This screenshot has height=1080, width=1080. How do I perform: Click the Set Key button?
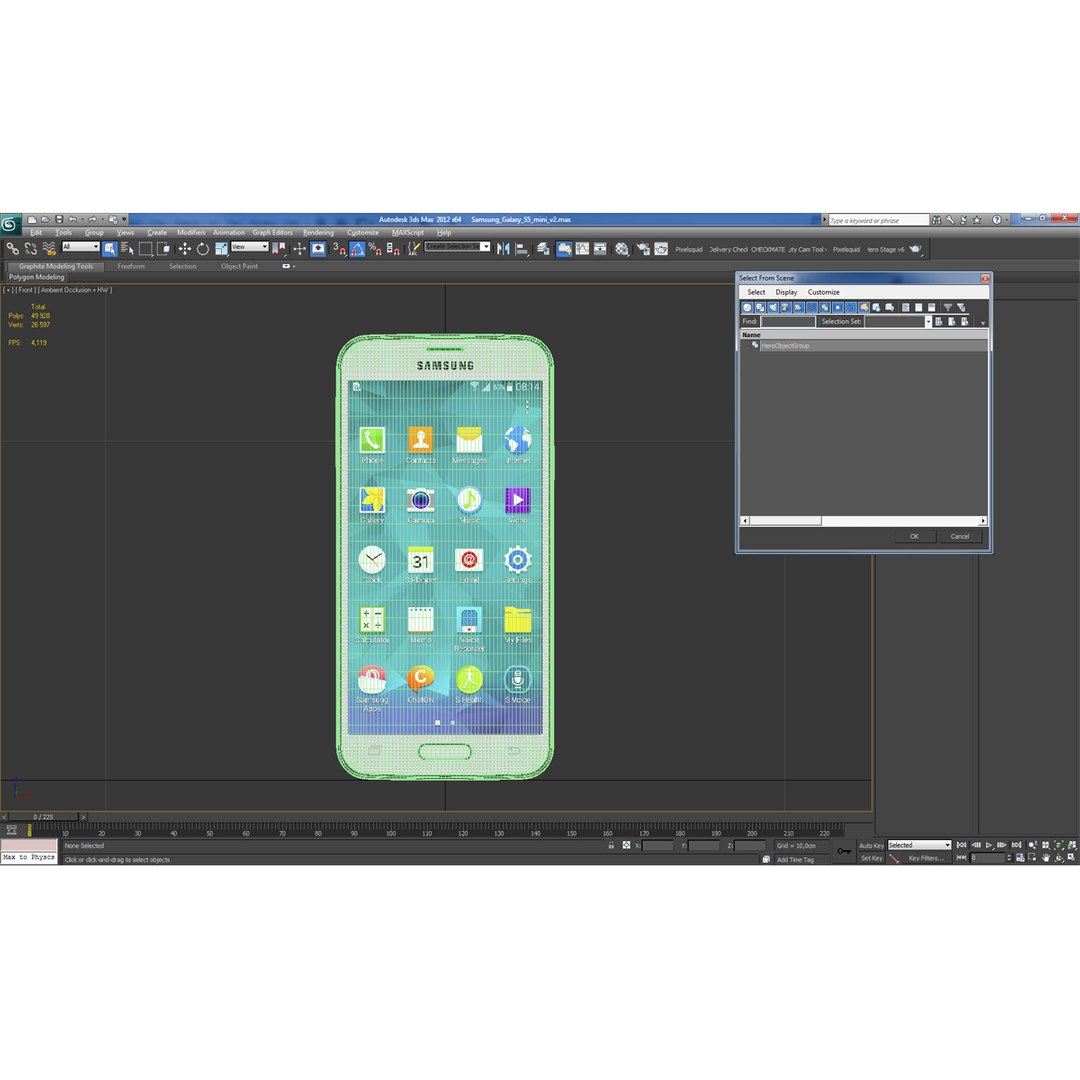[871, 858]
